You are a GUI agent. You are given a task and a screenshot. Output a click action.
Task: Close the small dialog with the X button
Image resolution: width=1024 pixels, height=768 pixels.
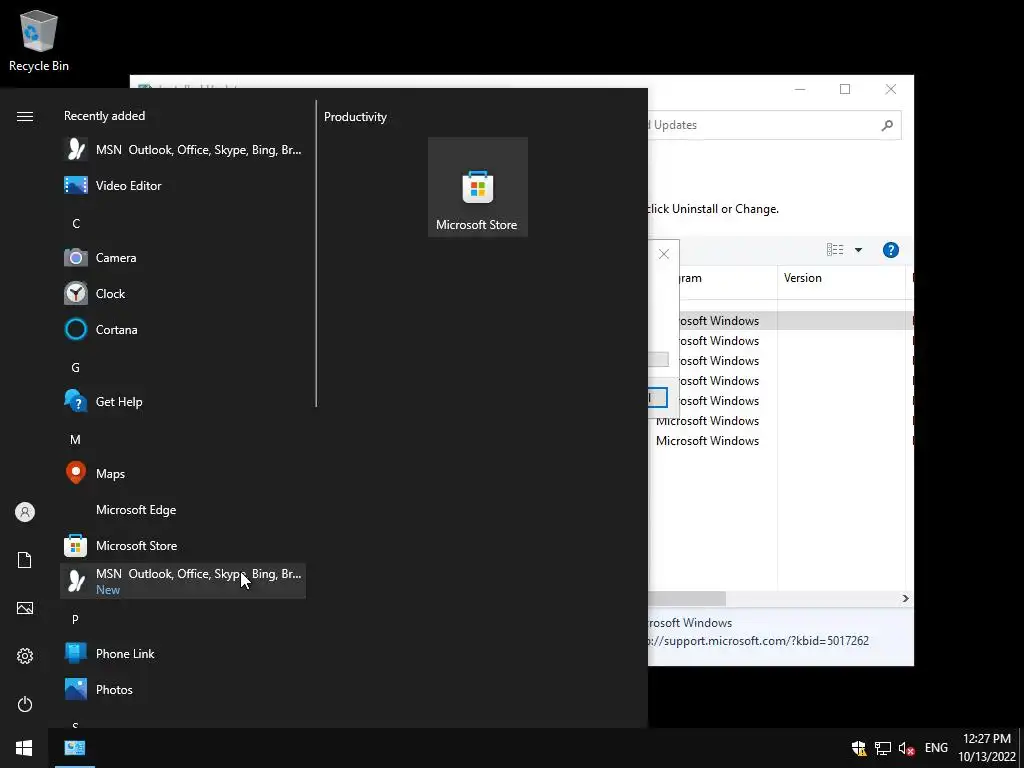664,254
